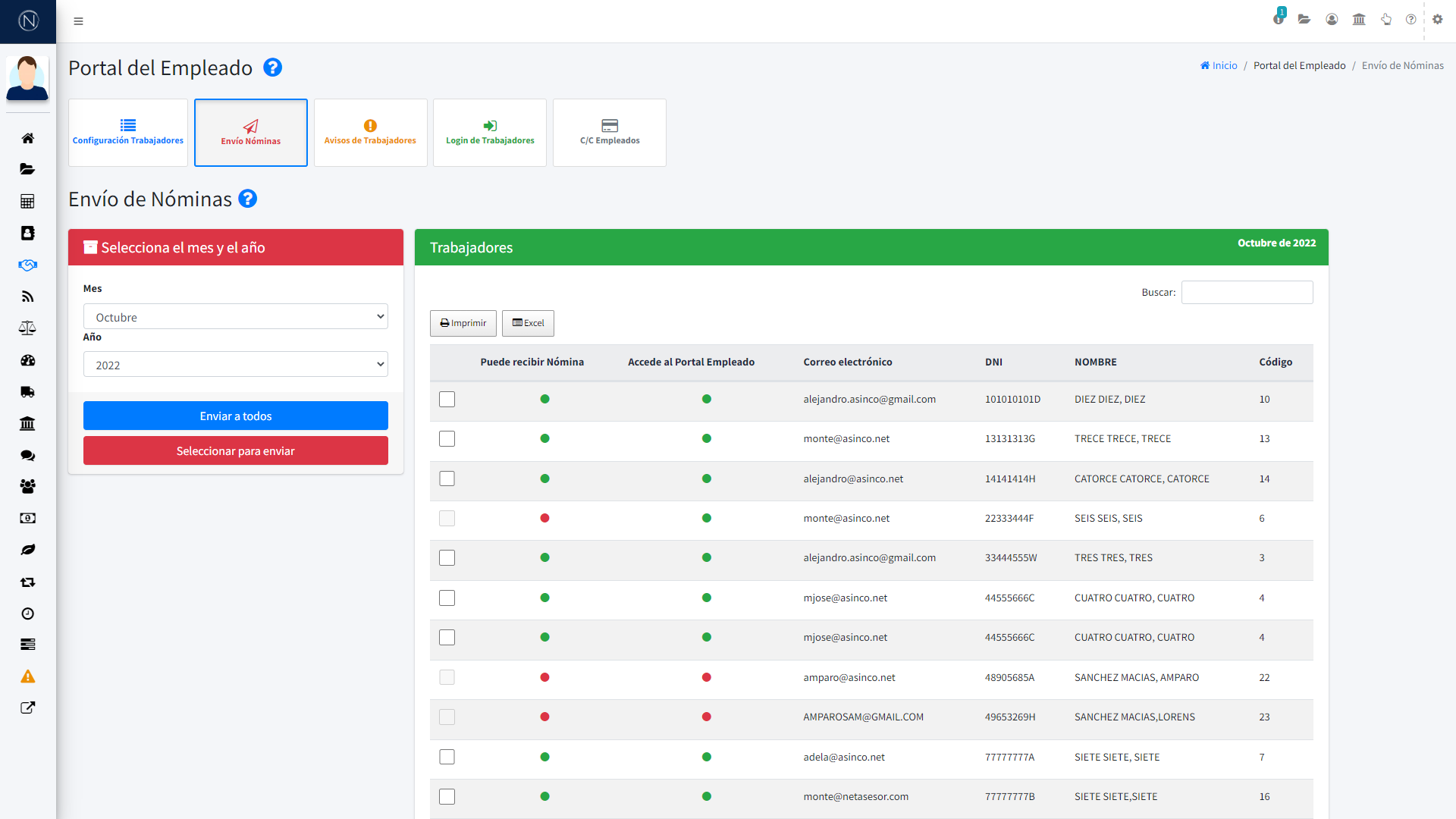
Task: Open the handshake icon in sidebar
Action: click(x=27, y=265)
